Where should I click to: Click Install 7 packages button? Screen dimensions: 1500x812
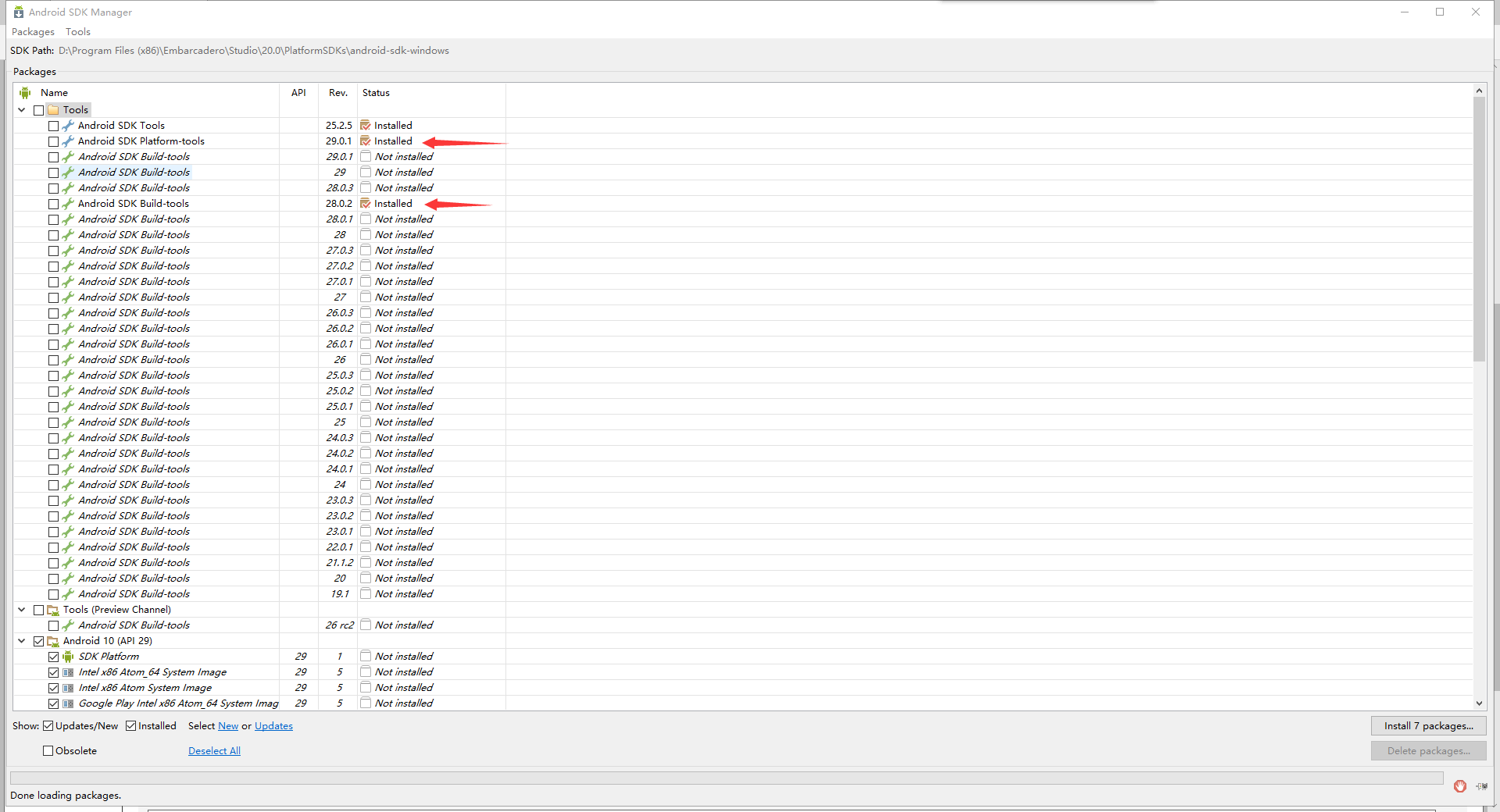coord(1428,726)
